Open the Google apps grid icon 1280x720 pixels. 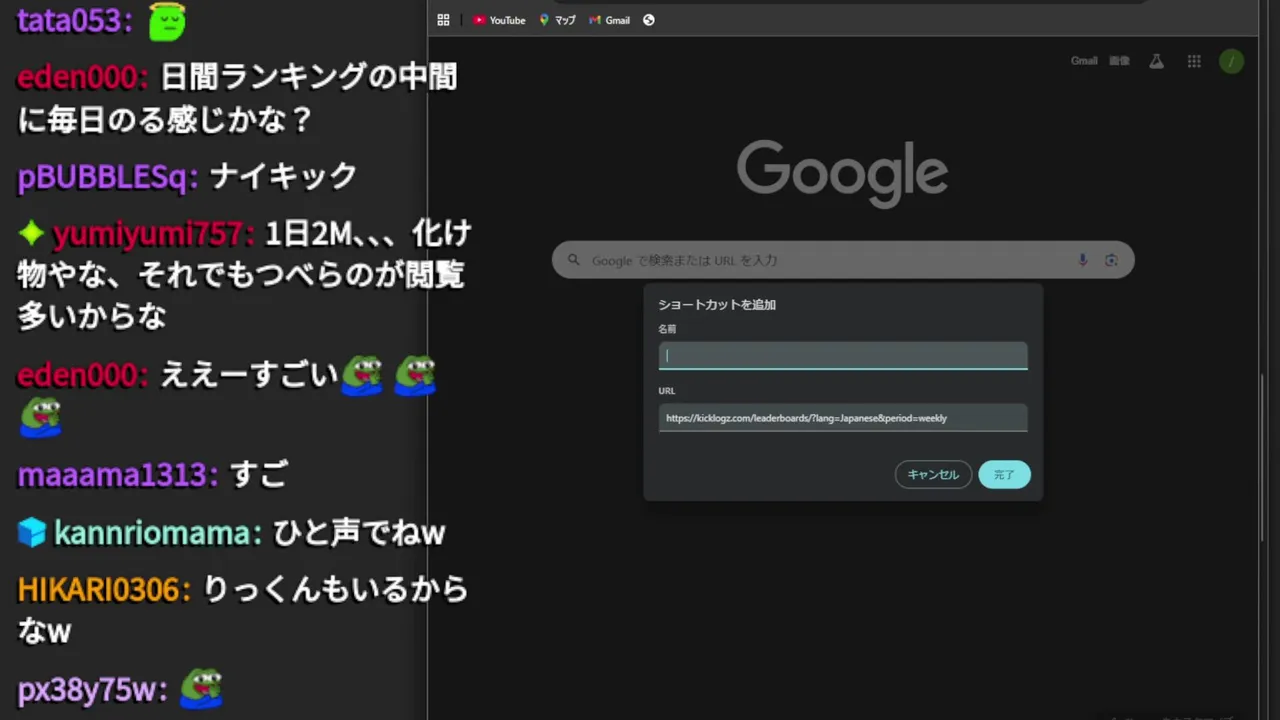pyautogui.click(x=1194, y=61)
